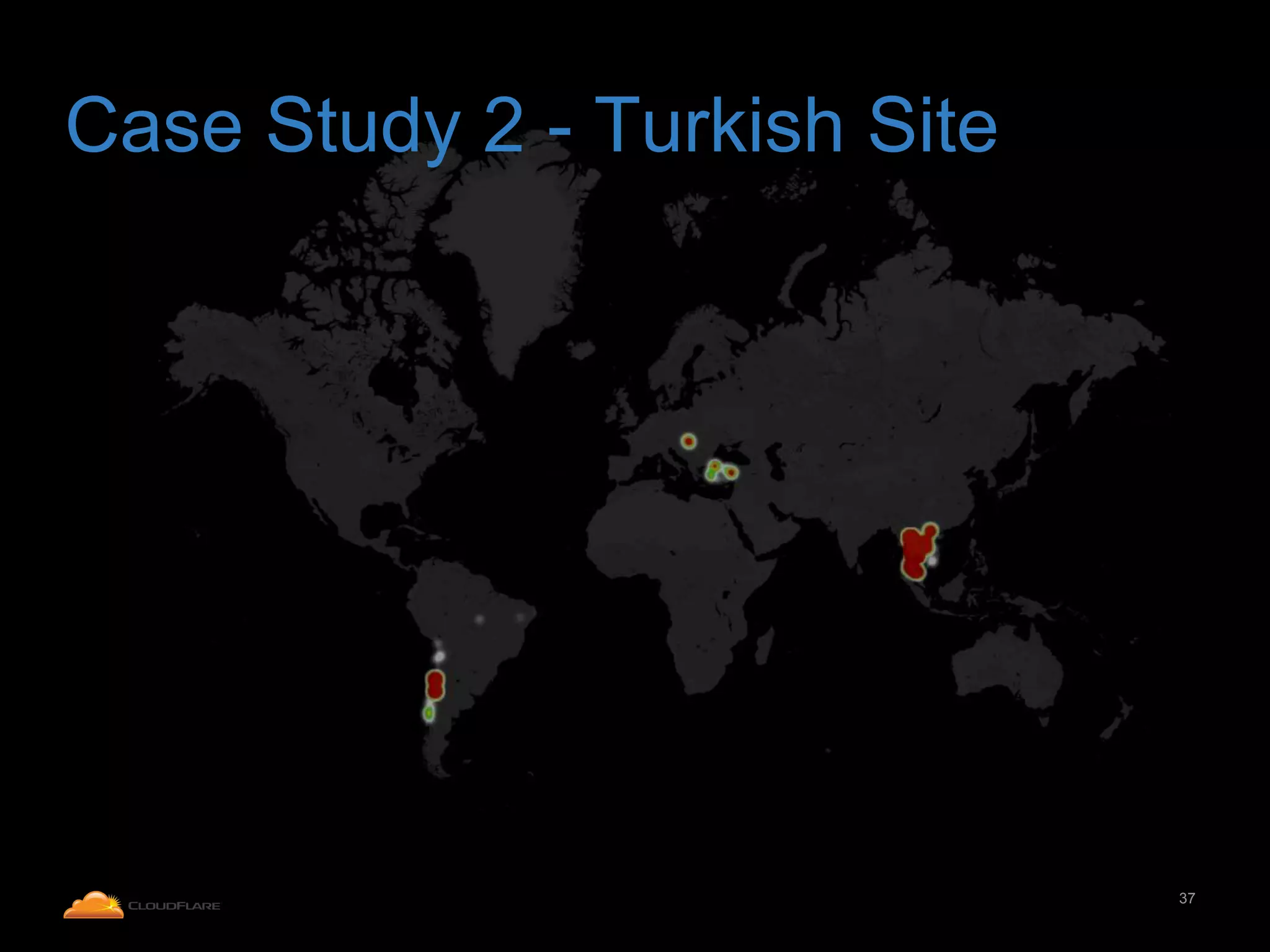Click the 'CloudFlare' wordmark text
Screen dimensions: 1270x952
pos(174,906)
